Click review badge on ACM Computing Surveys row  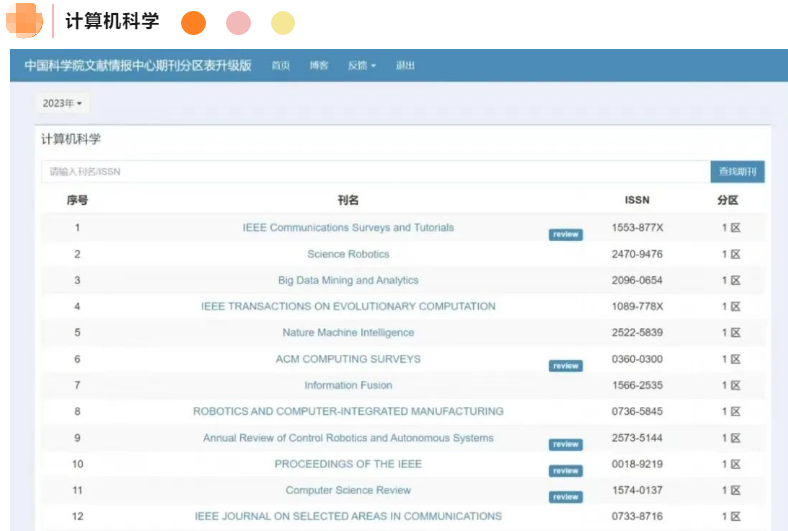tap(566, 366)
